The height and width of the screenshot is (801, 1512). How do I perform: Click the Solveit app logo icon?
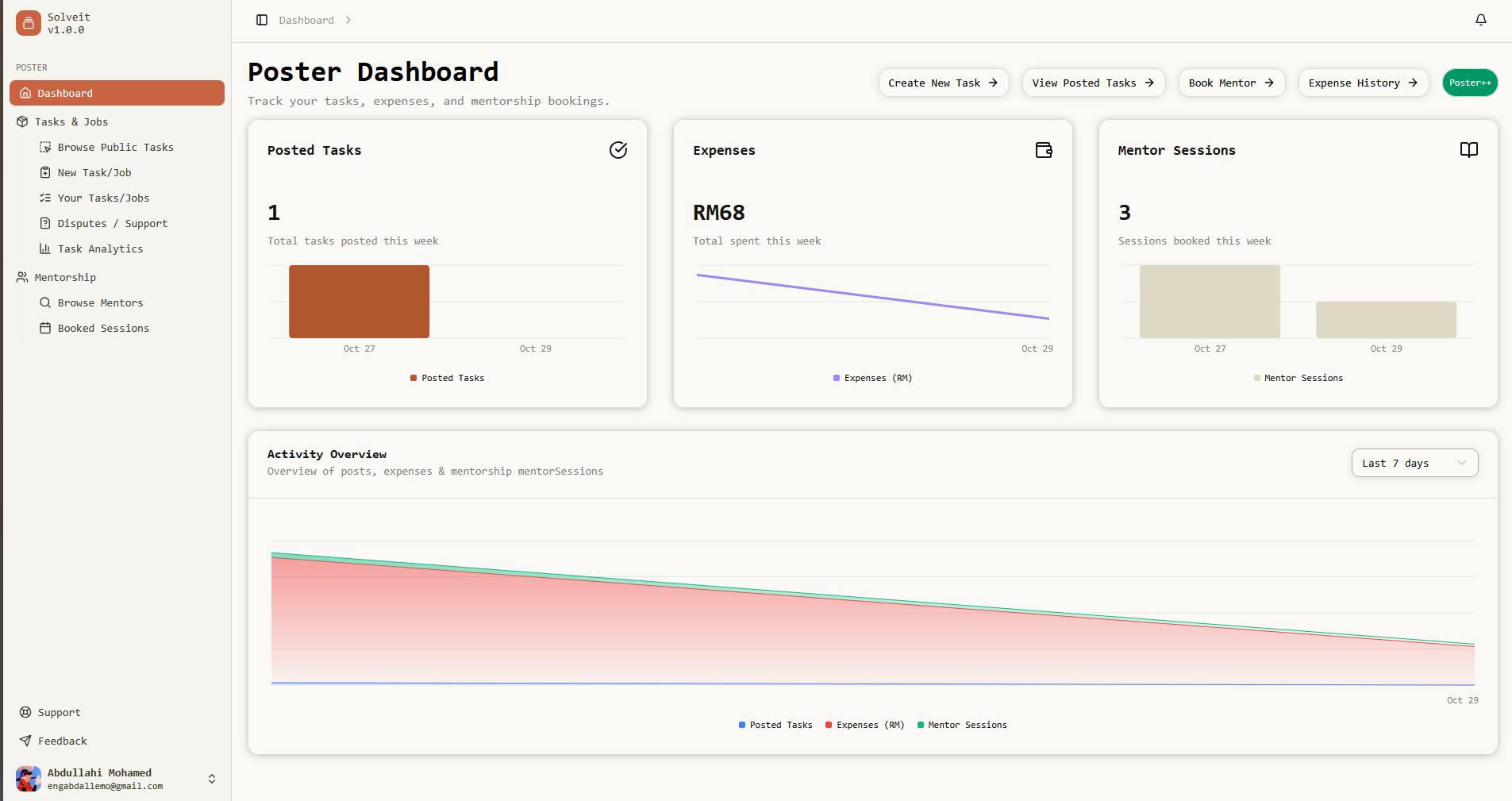pyautogui.click(x=28, y=23)
